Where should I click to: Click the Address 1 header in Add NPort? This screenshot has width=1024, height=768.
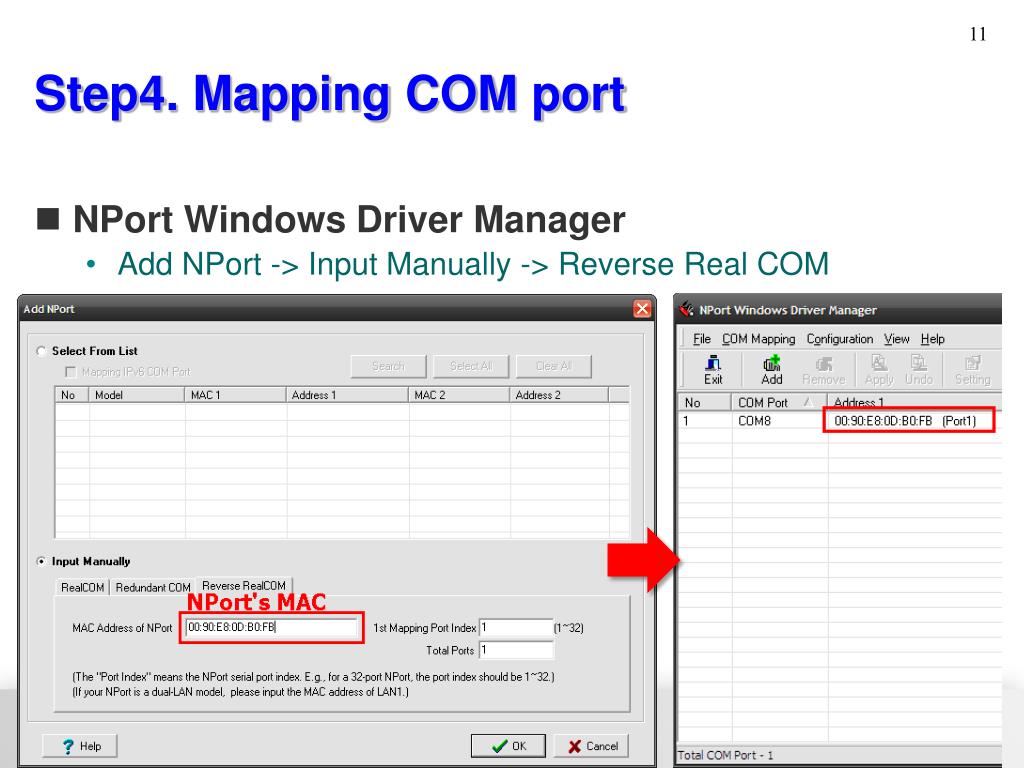pyautogui.click(x=347, y=395)
